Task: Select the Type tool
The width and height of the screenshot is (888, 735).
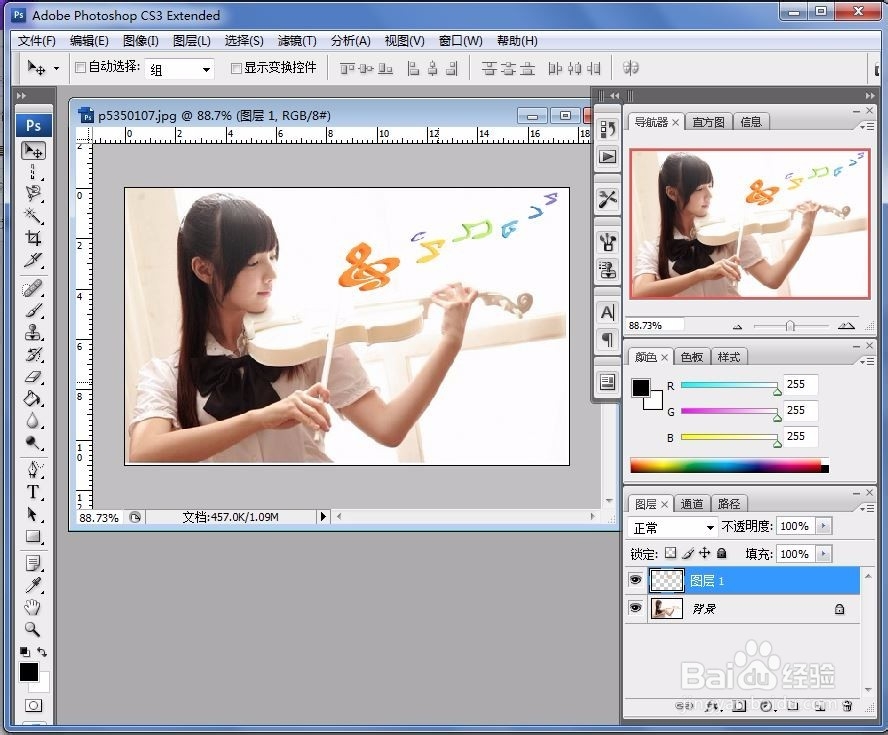Action: point(33,494)
